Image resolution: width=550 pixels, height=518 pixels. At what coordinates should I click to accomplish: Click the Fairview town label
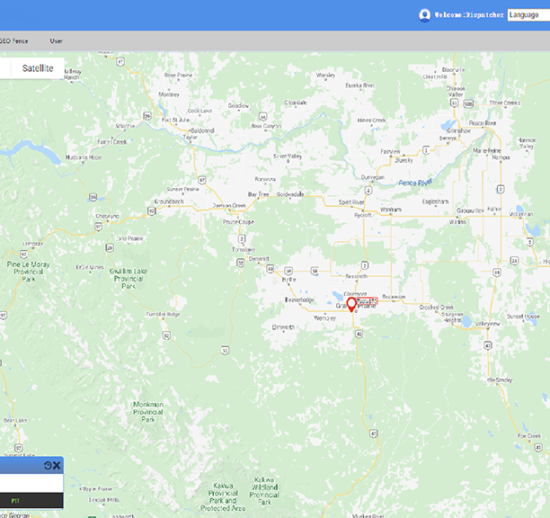tap(390, 152)
